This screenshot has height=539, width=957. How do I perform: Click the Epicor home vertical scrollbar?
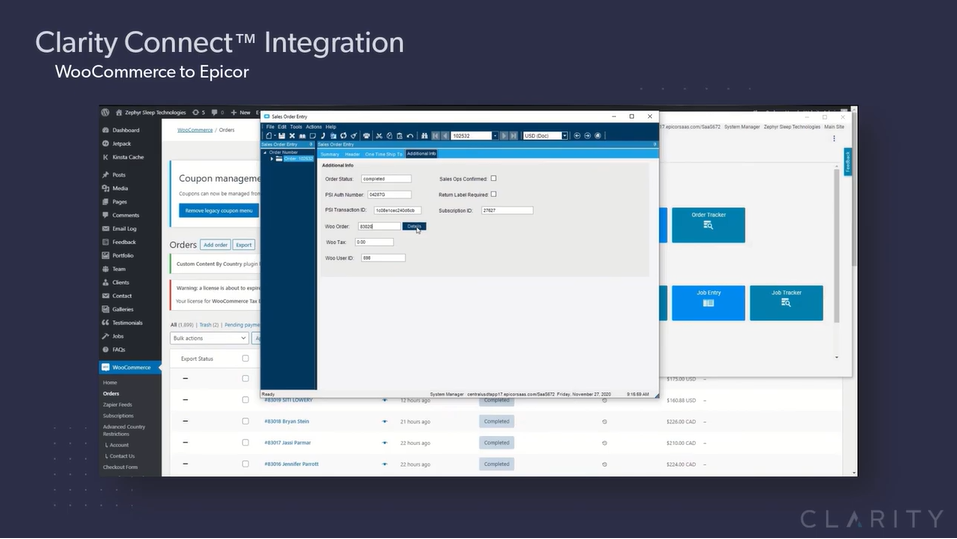click(836, 244)
